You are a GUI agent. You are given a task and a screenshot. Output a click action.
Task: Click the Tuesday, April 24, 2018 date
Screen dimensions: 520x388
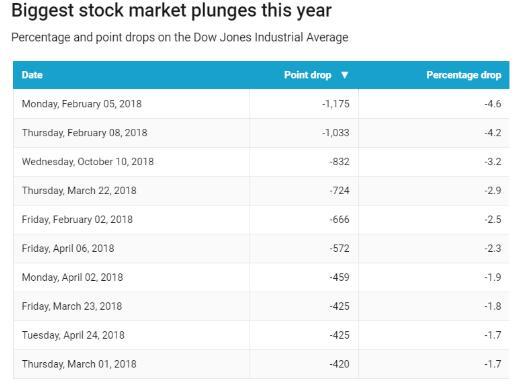coord(73,335)
